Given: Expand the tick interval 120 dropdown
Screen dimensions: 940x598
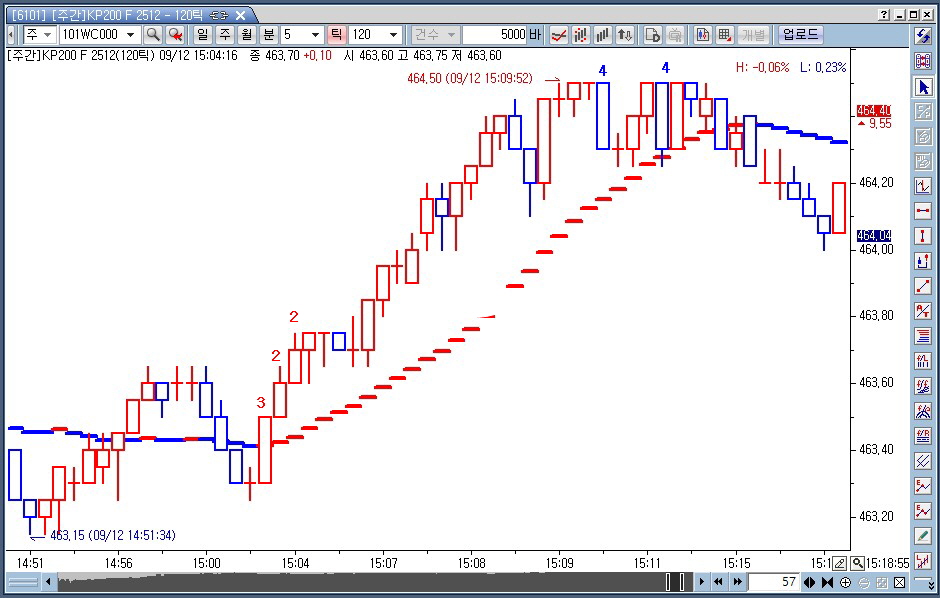Looking at the screenshot, I should [x=394, y=35].
